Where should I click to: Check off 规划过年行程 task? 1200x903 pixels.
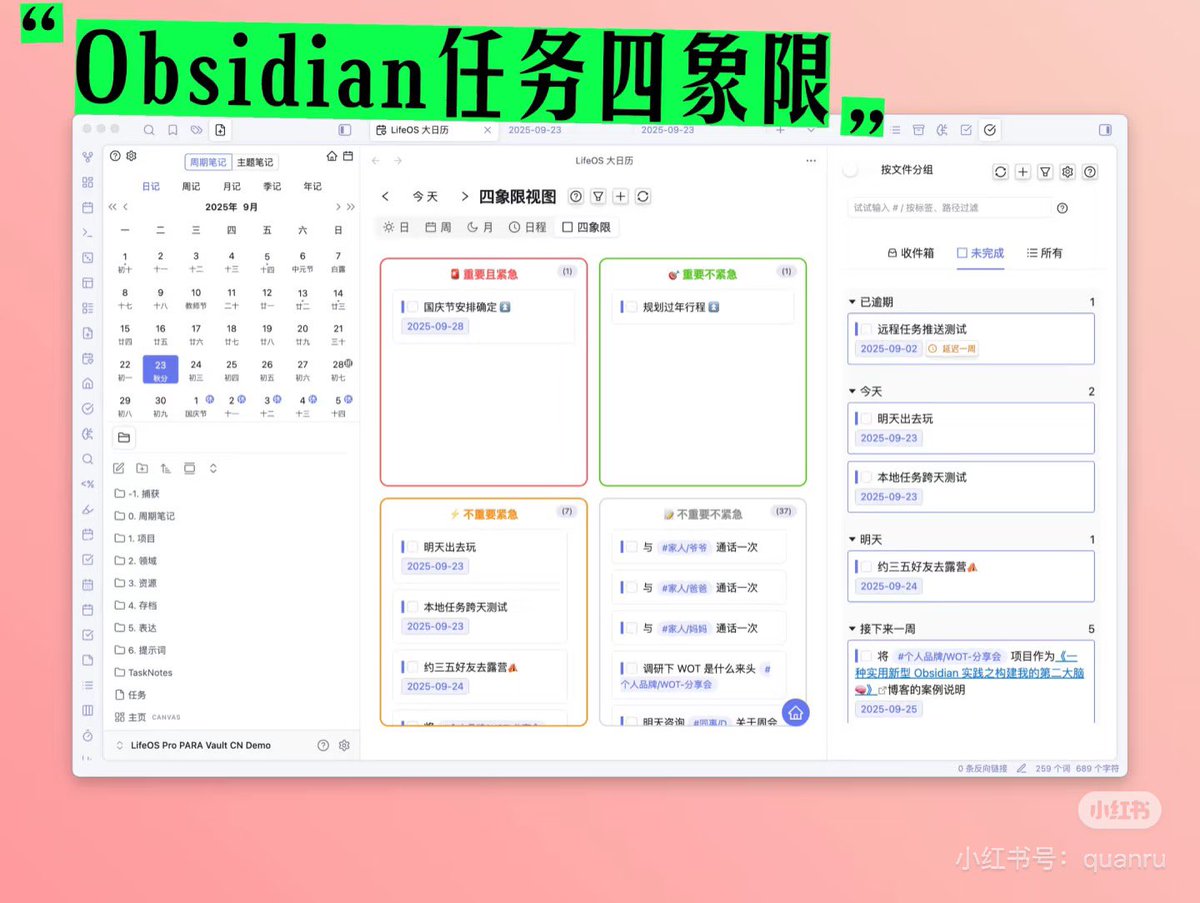[x=632, y=307]
